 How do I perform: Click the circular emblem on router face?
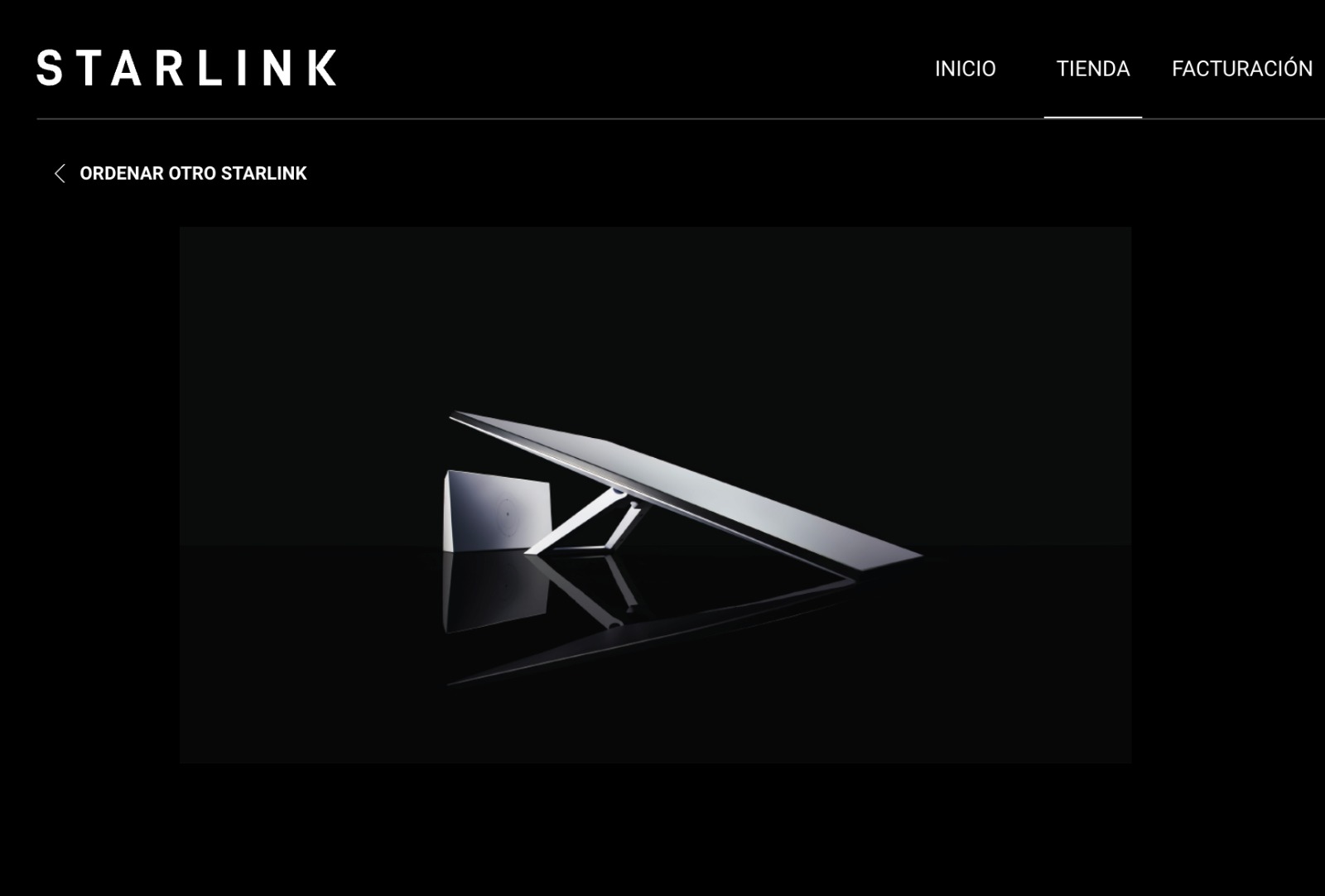(x=507, y=514)
